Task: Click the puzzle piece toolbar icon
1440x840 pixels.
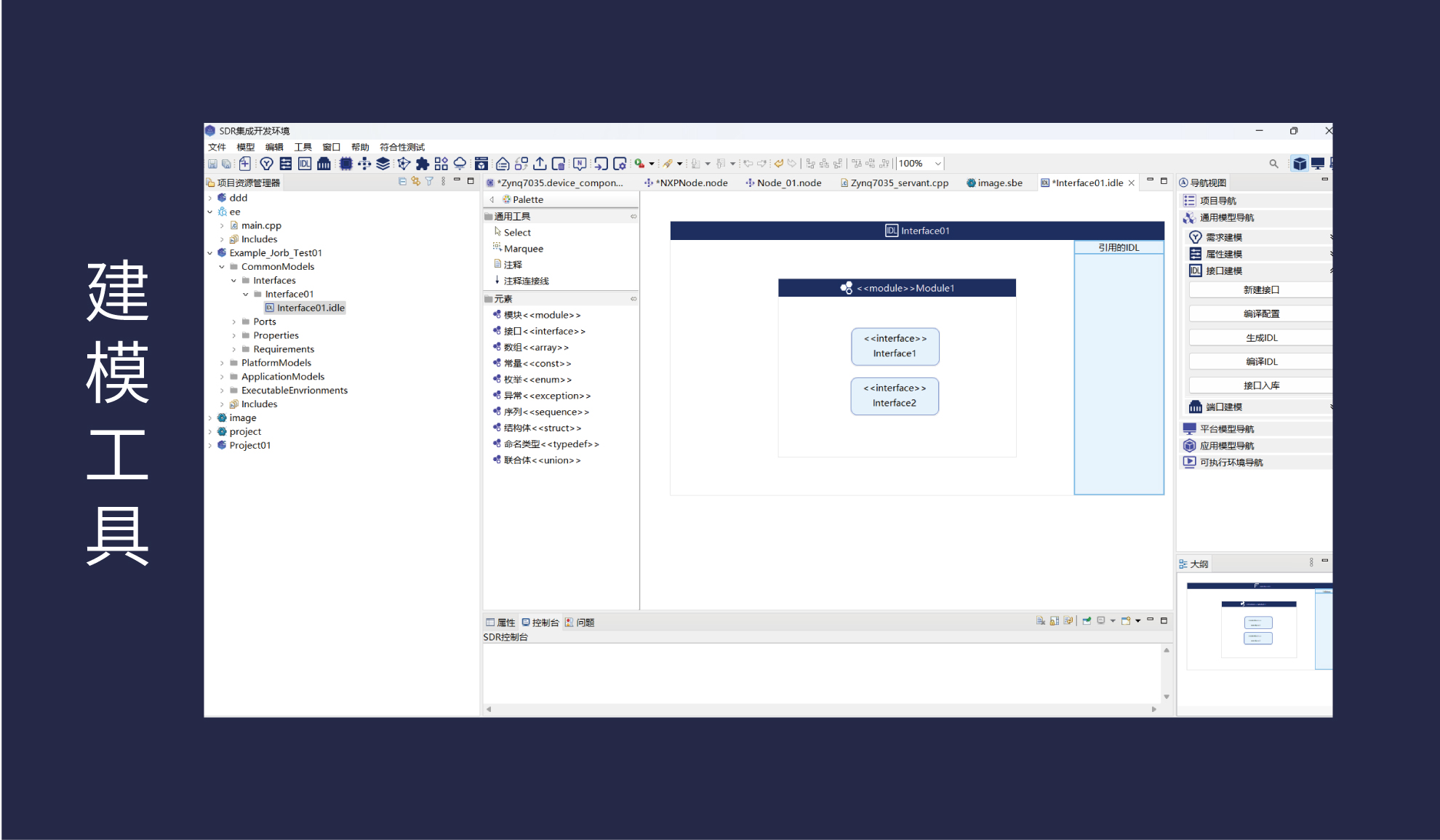Action: (422, 164)
